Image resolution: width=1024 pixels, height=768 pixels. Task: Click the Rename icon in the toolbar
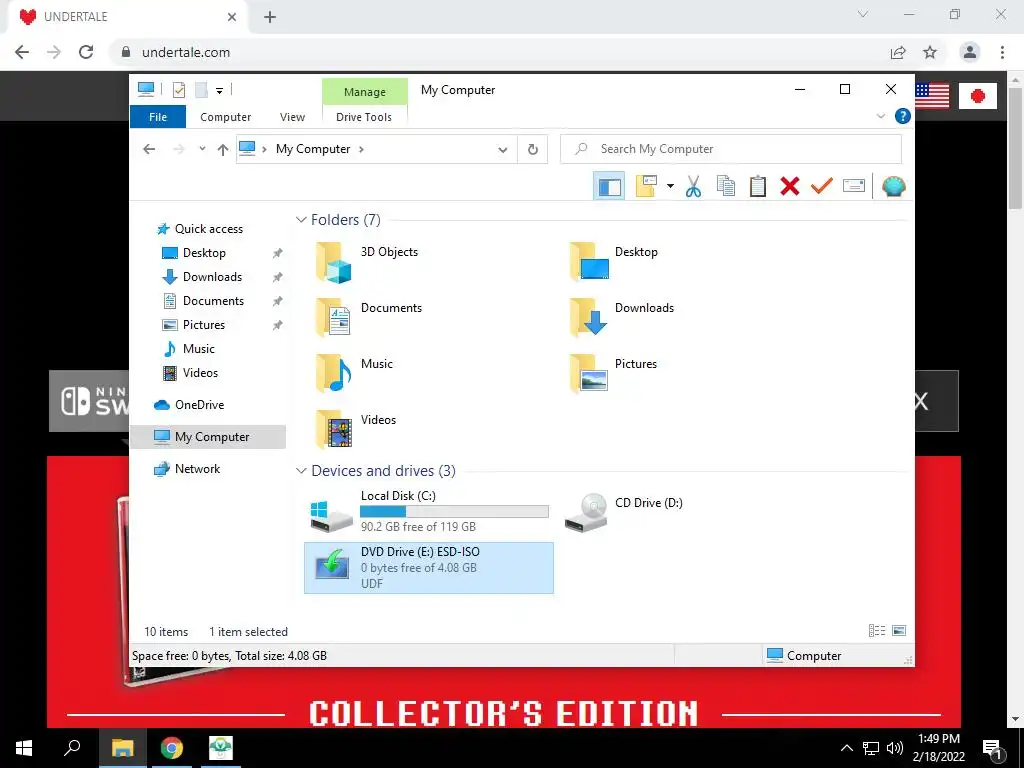click(x=854, y=187)
